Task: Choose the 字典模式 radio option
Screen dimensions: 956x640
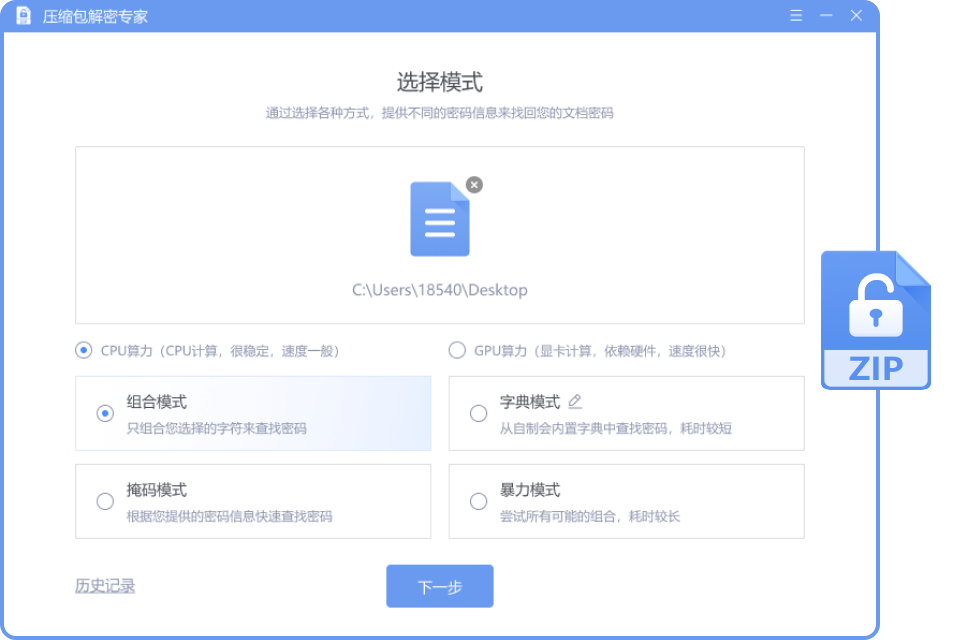Action: pyautogui.click(x=479, y=413)
